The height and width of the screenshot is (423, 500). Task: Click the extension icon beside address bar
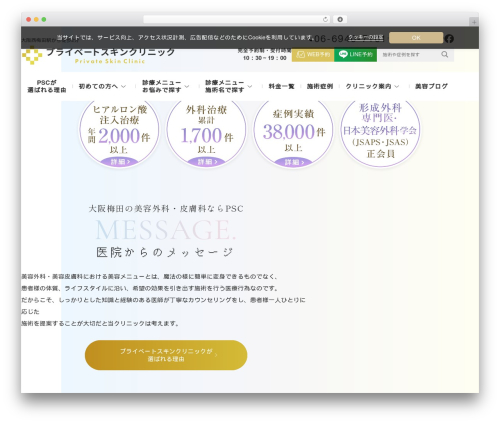[x=340, y=19]
